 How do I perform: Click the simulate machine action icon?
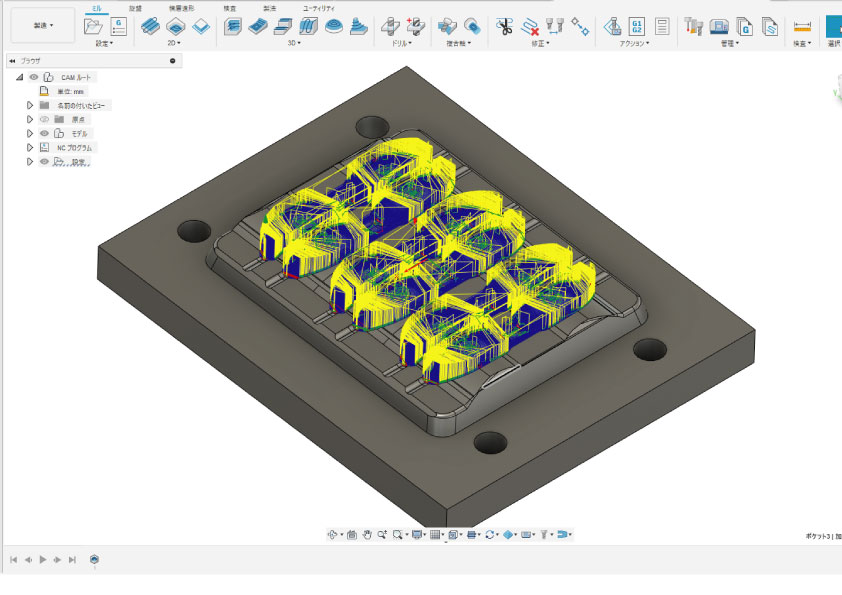click(612, 26)
